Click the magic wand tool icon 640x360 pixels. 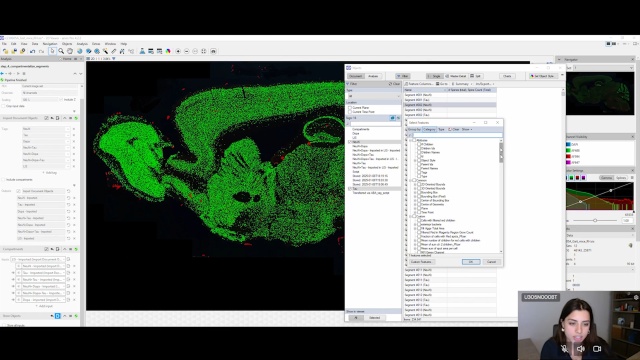pos(105,51)
